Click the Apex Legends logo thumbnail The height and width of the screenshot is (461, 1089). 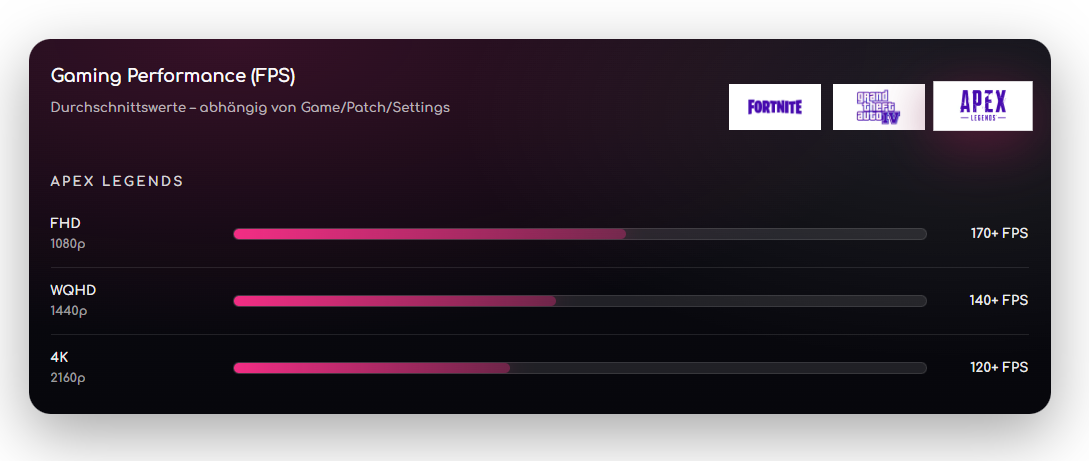tap(982, 106)
